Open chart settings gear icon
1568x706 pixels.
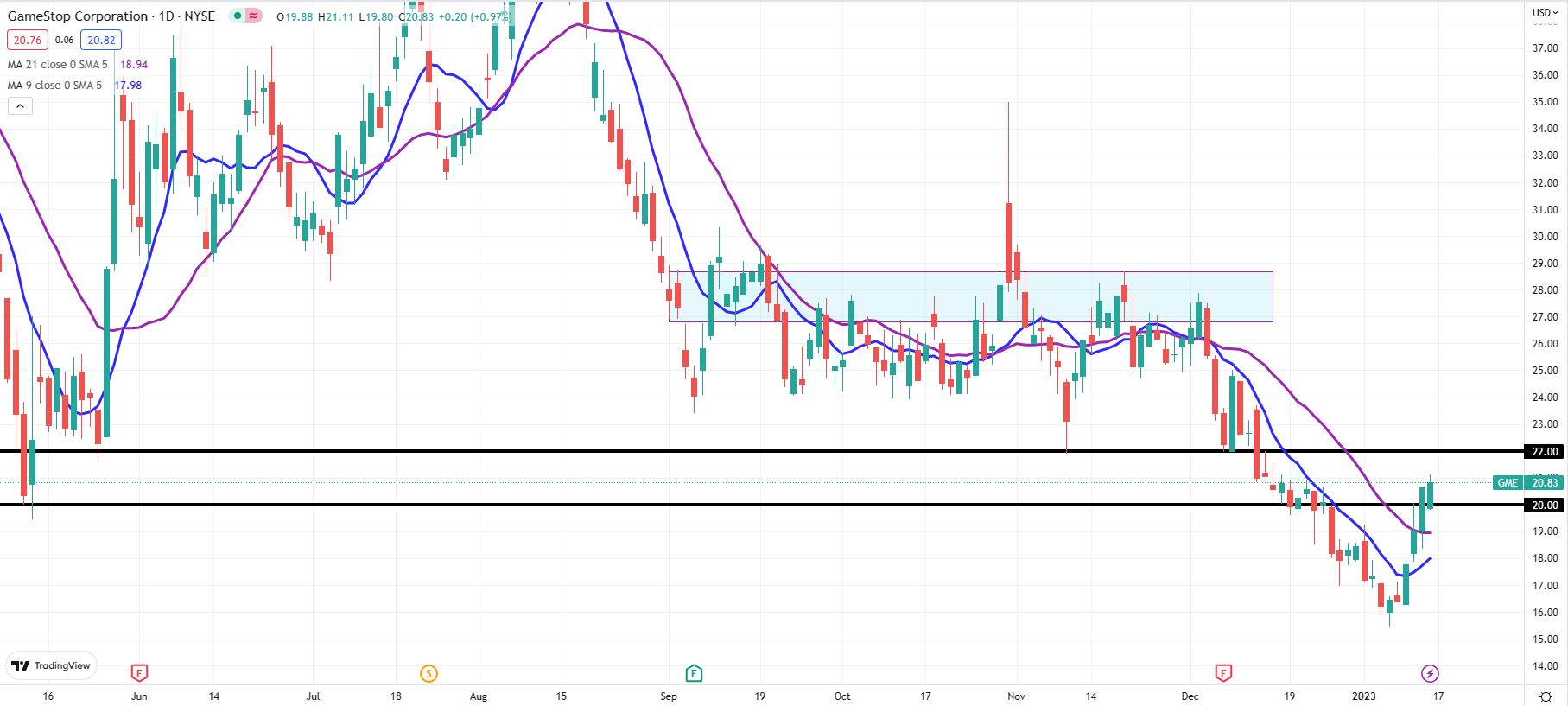click(x=1546, y=696)
